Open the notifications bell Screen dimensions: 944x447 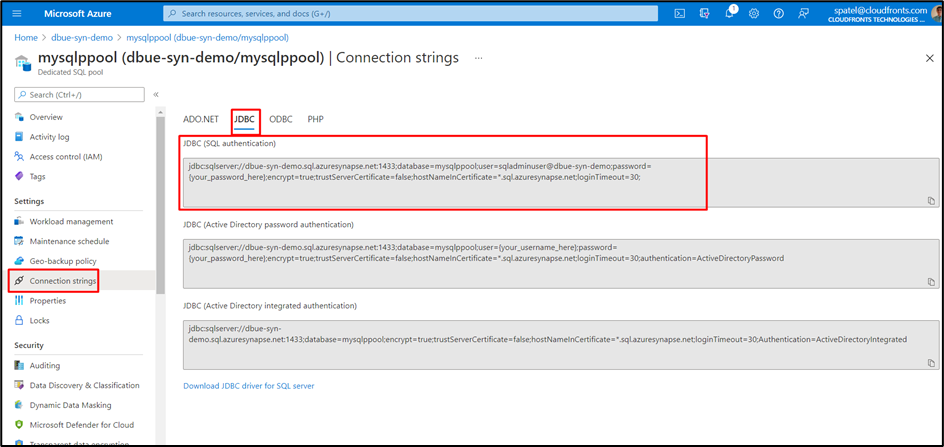pos(729,13)
